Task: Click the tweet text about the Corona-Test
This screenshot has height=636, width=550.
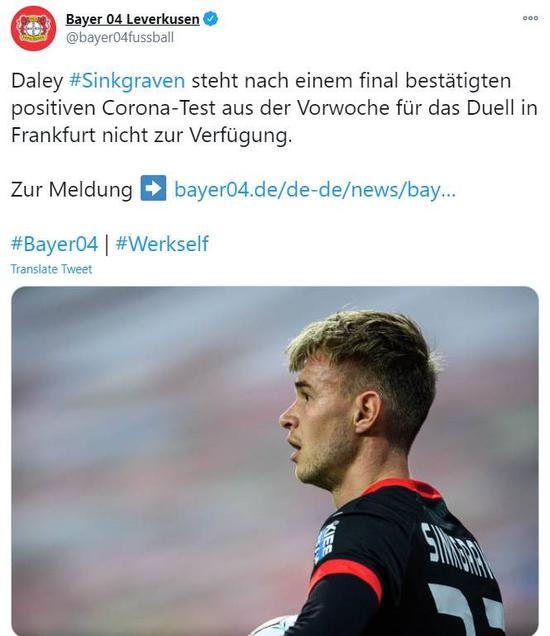Action: [274, 108]
